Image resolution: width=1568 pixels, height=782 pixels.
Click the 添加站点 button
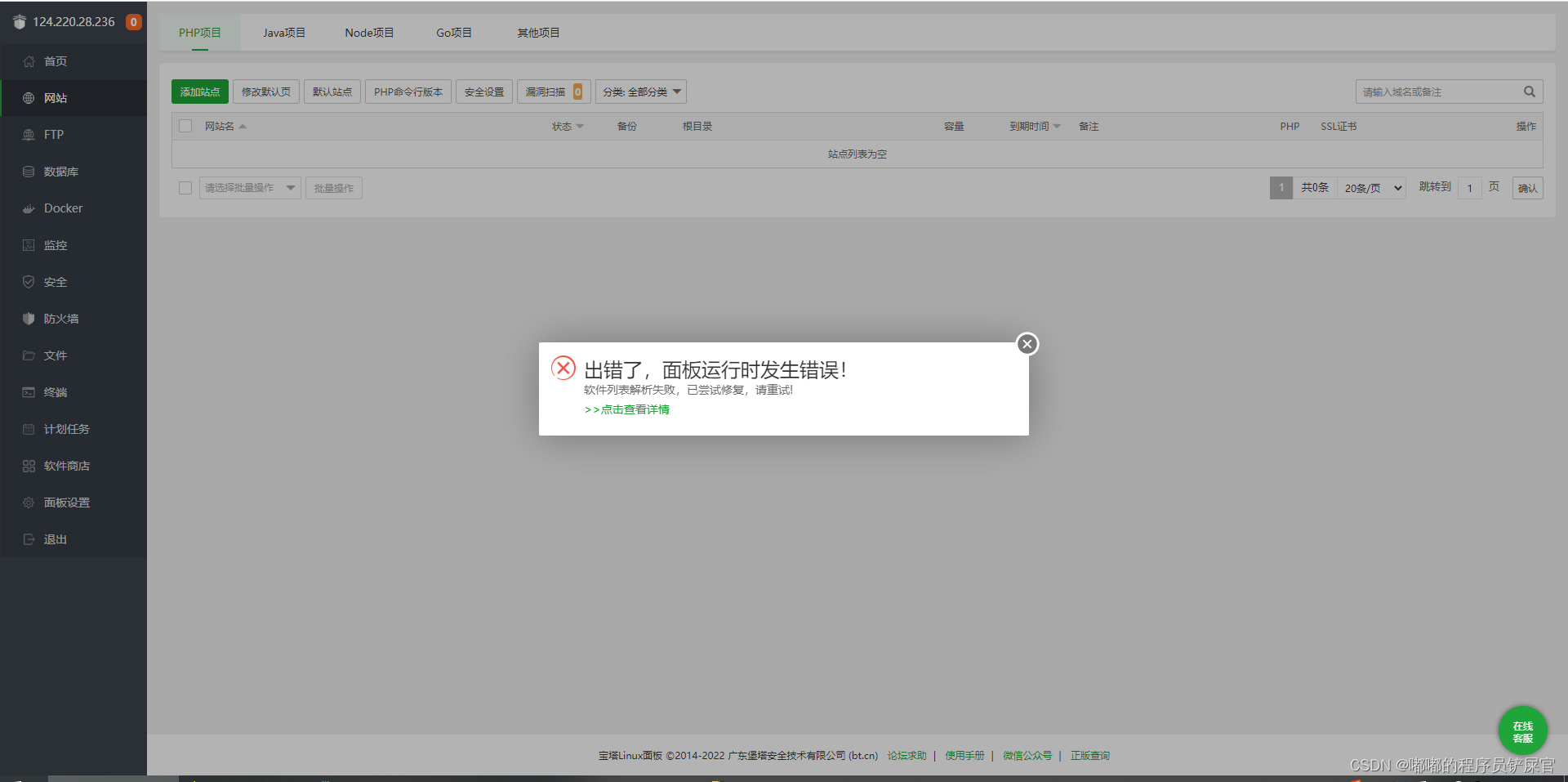click(x=200, y=92)
